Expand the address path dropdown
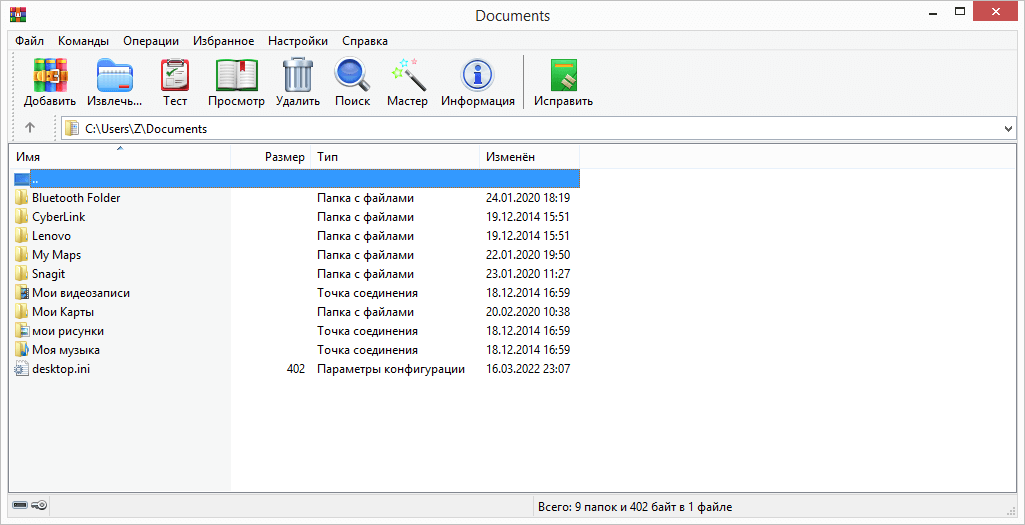This screenshot has height=525, width=1025. click(1007, 129)
